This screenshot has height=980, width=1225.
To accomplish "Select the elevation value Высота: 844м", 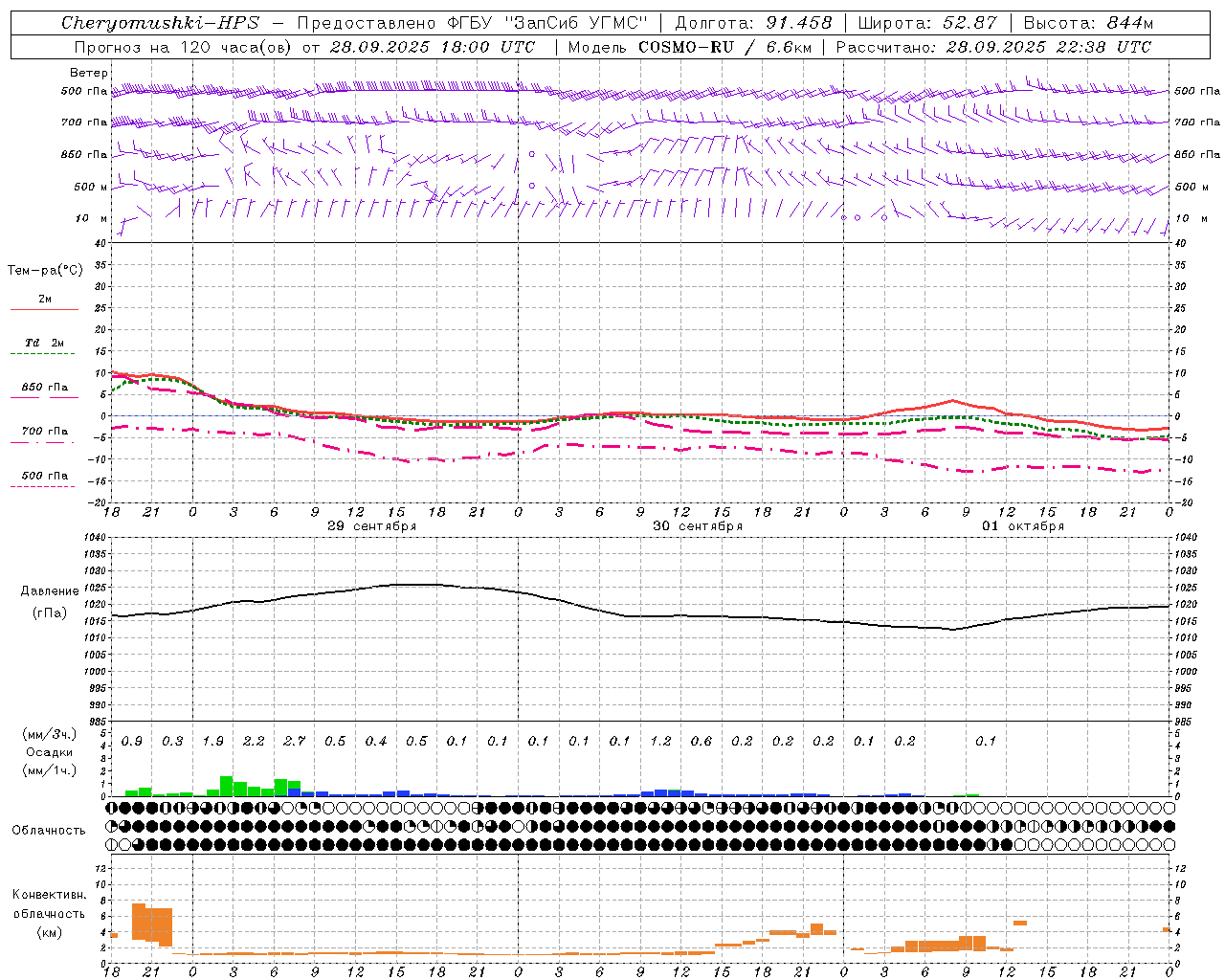I will (1088, 23).
